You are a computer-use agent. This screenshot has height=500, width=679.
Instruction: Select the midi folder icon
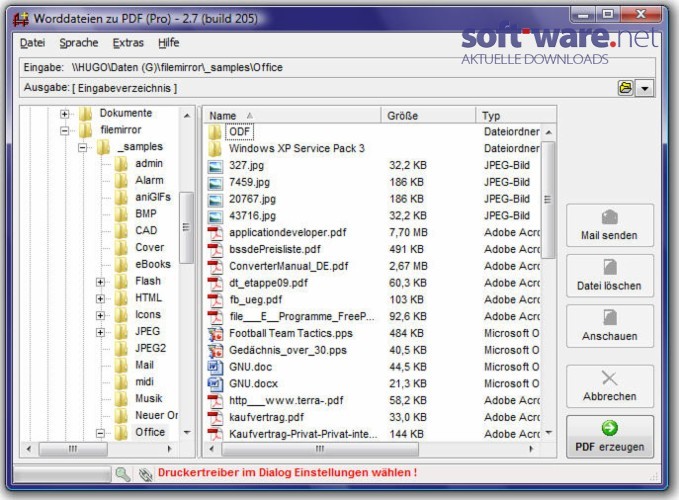point(121,382)
